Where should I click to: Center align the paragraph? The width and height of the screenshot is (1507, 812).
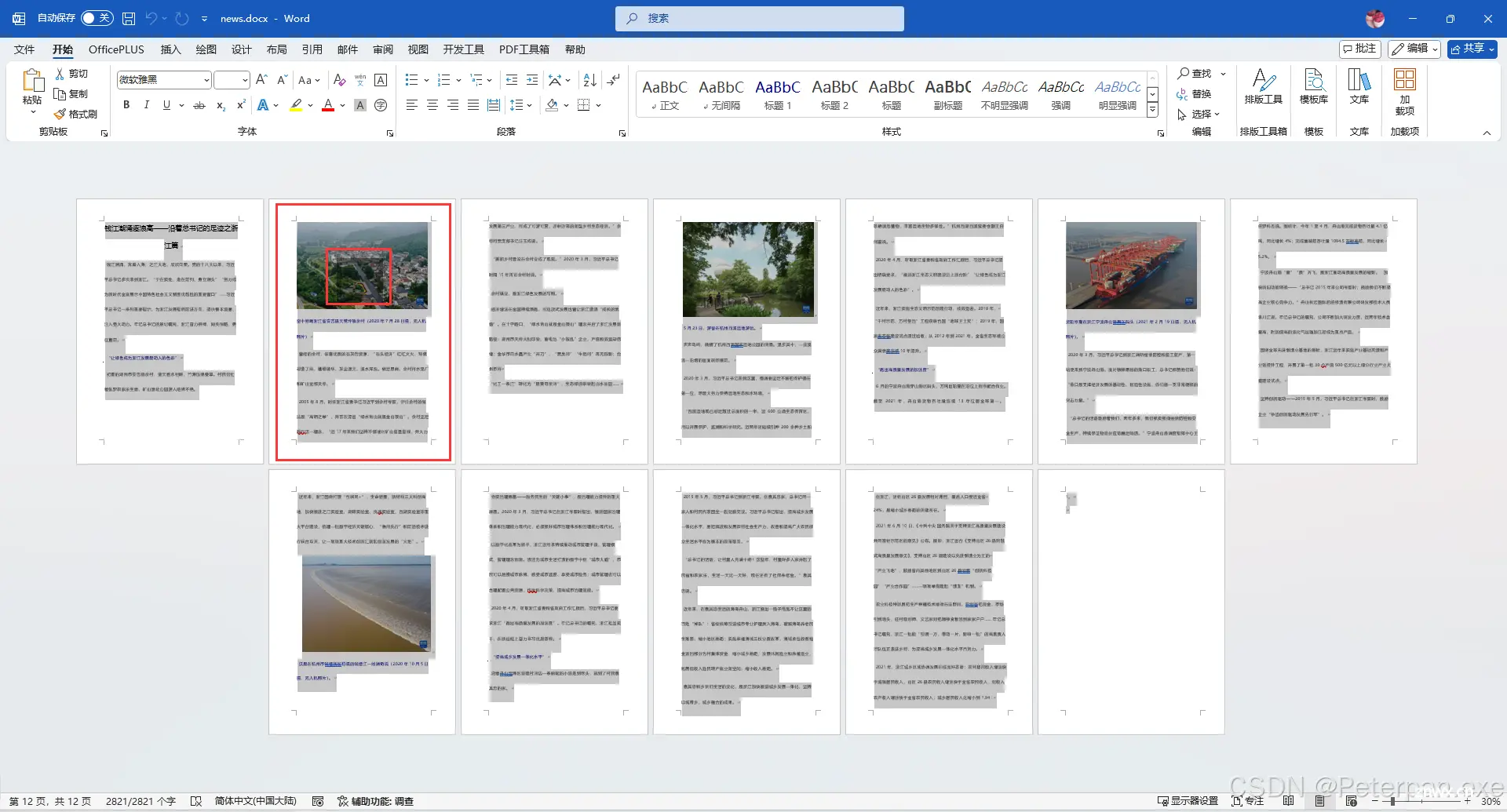click(432, 105)
